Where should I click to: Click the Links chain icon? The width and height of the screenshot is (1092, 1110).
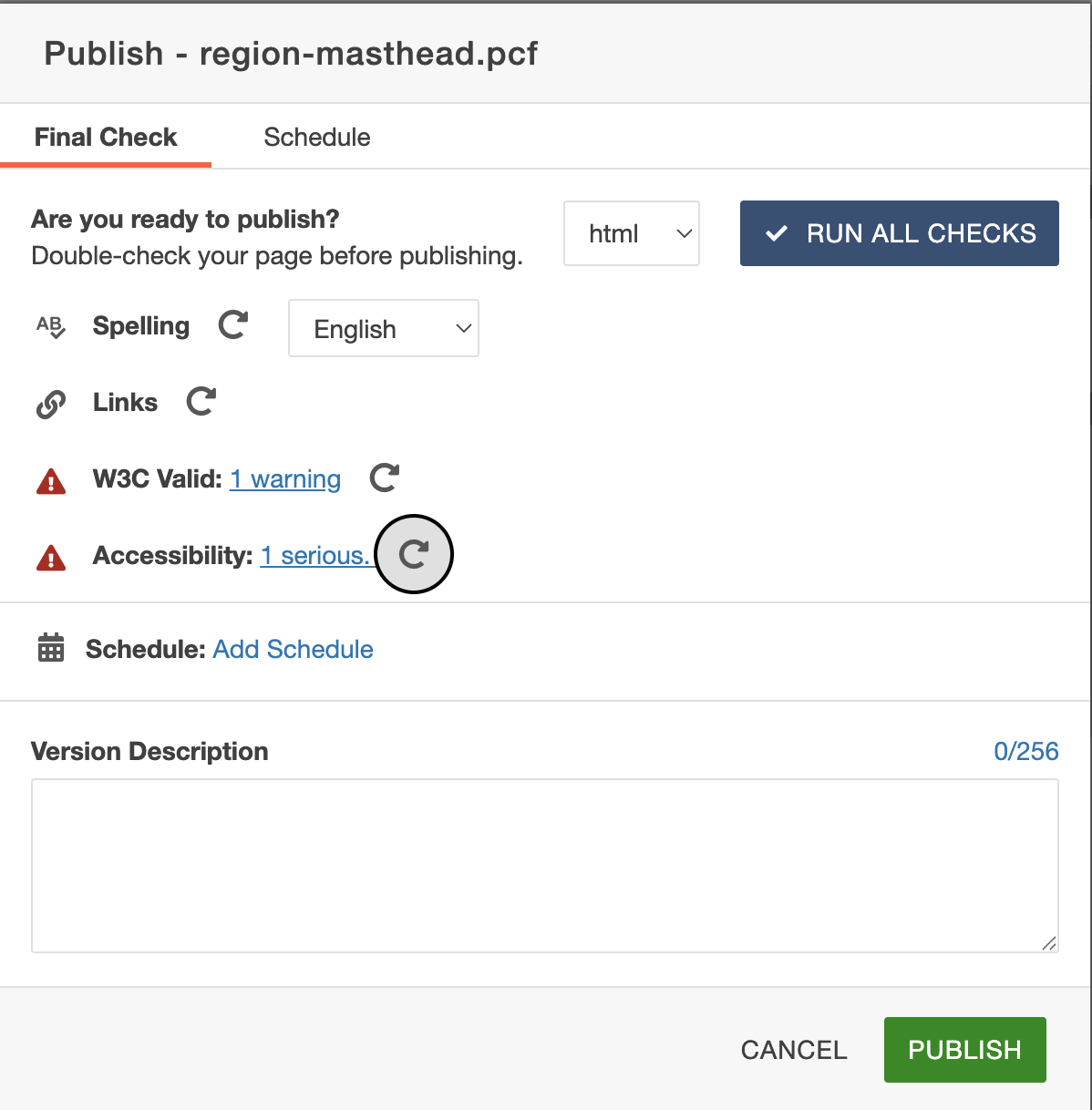point(51,404)
